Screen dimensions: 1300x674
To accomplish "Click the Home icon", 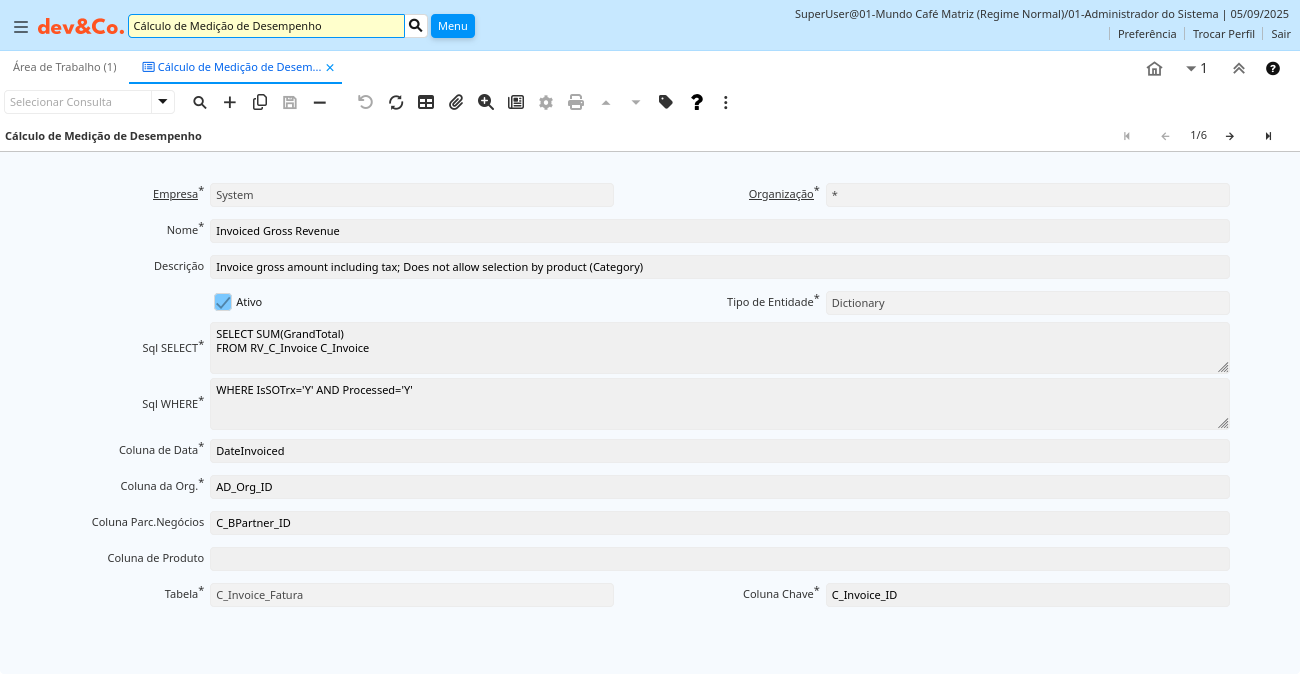I will pyautogui.click(x=1154, y=68).
